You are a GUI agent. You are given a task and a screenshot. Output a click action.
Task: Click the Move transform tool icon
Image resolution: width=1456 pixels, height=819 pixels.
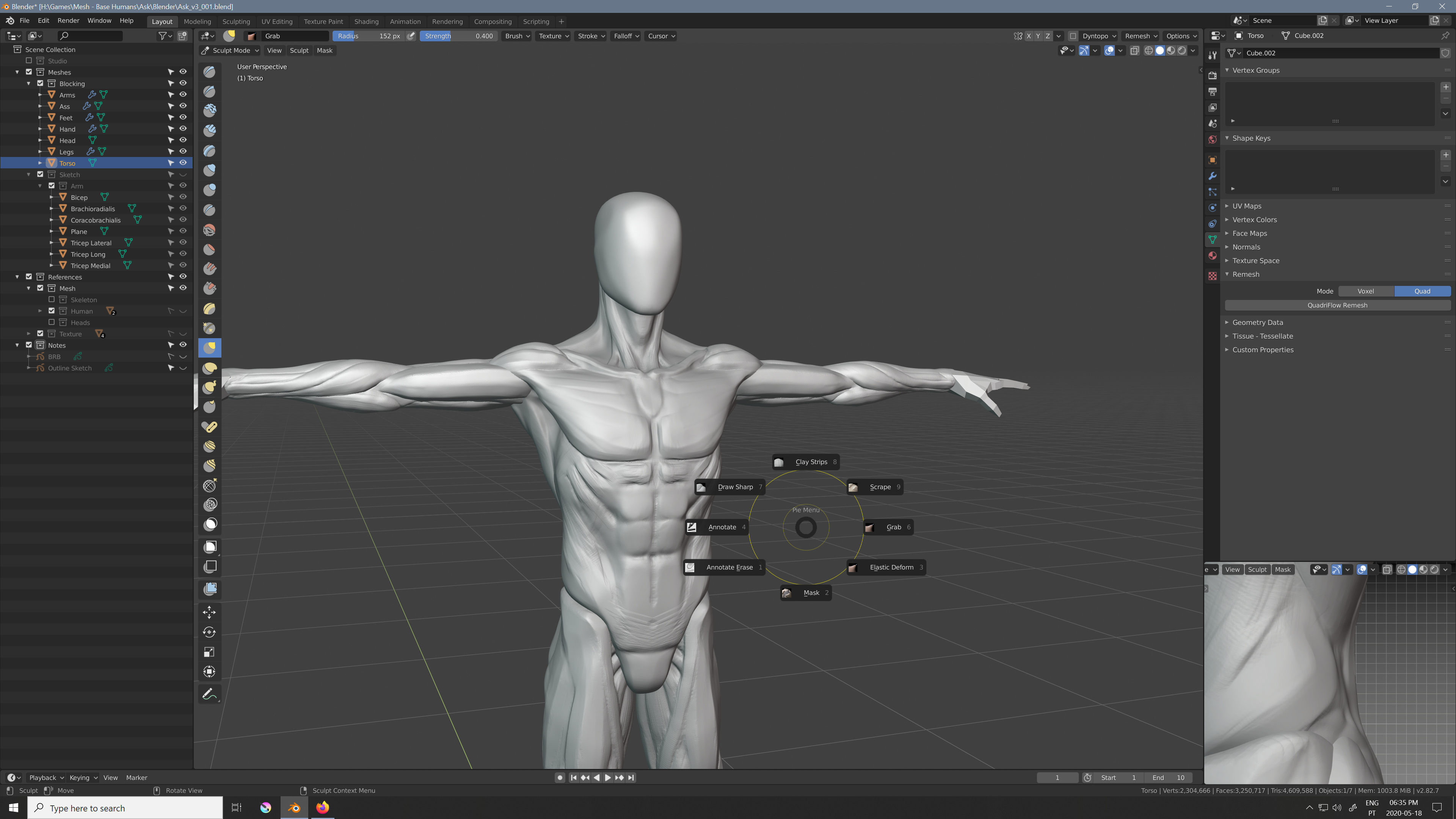click(209, 612)
